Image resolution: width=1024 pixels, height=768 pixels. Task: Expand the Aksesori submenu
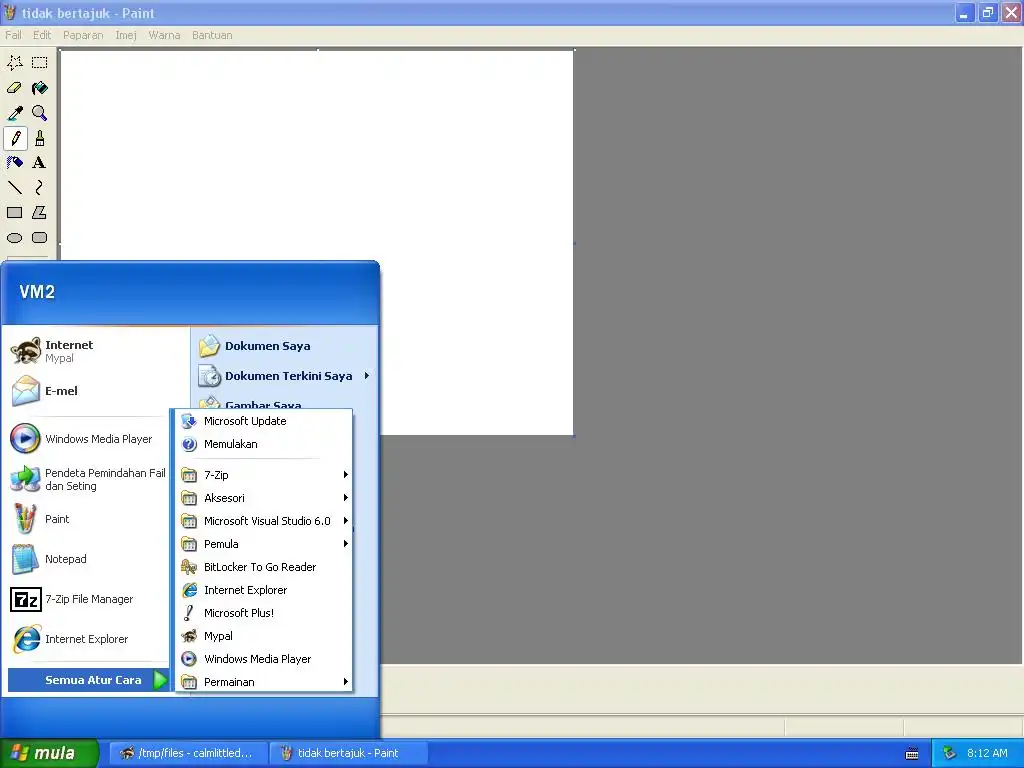click(x=264, y=498)
